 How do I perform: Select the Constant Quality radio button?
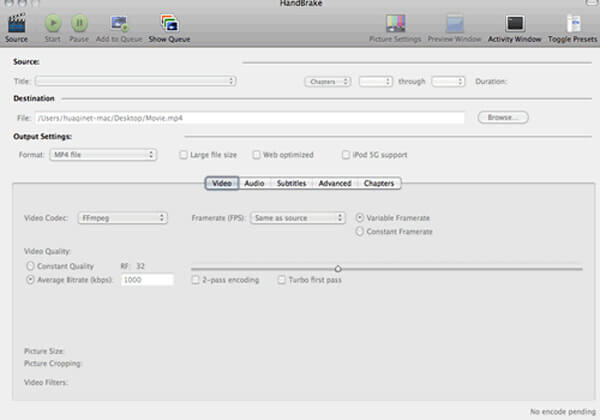pyautogui.click(x=30, y=266)
